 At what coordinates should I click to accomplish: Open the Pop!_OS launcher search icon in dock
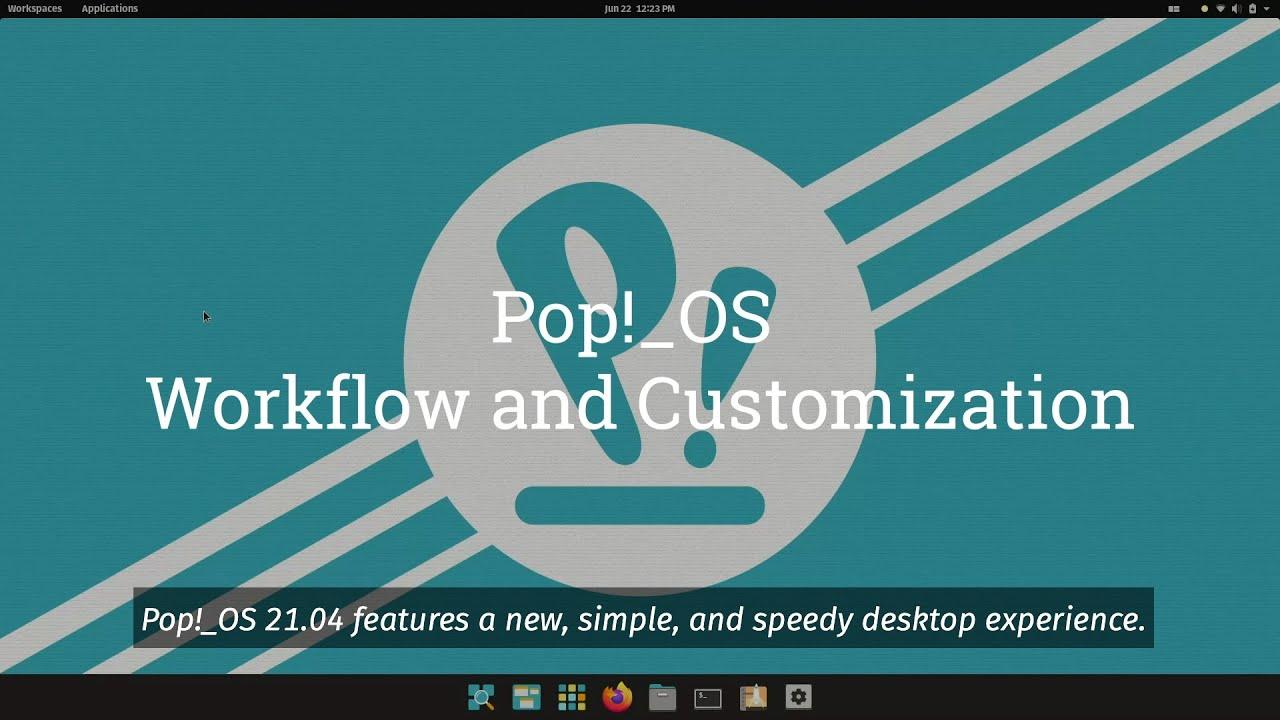tap(481, 697)
